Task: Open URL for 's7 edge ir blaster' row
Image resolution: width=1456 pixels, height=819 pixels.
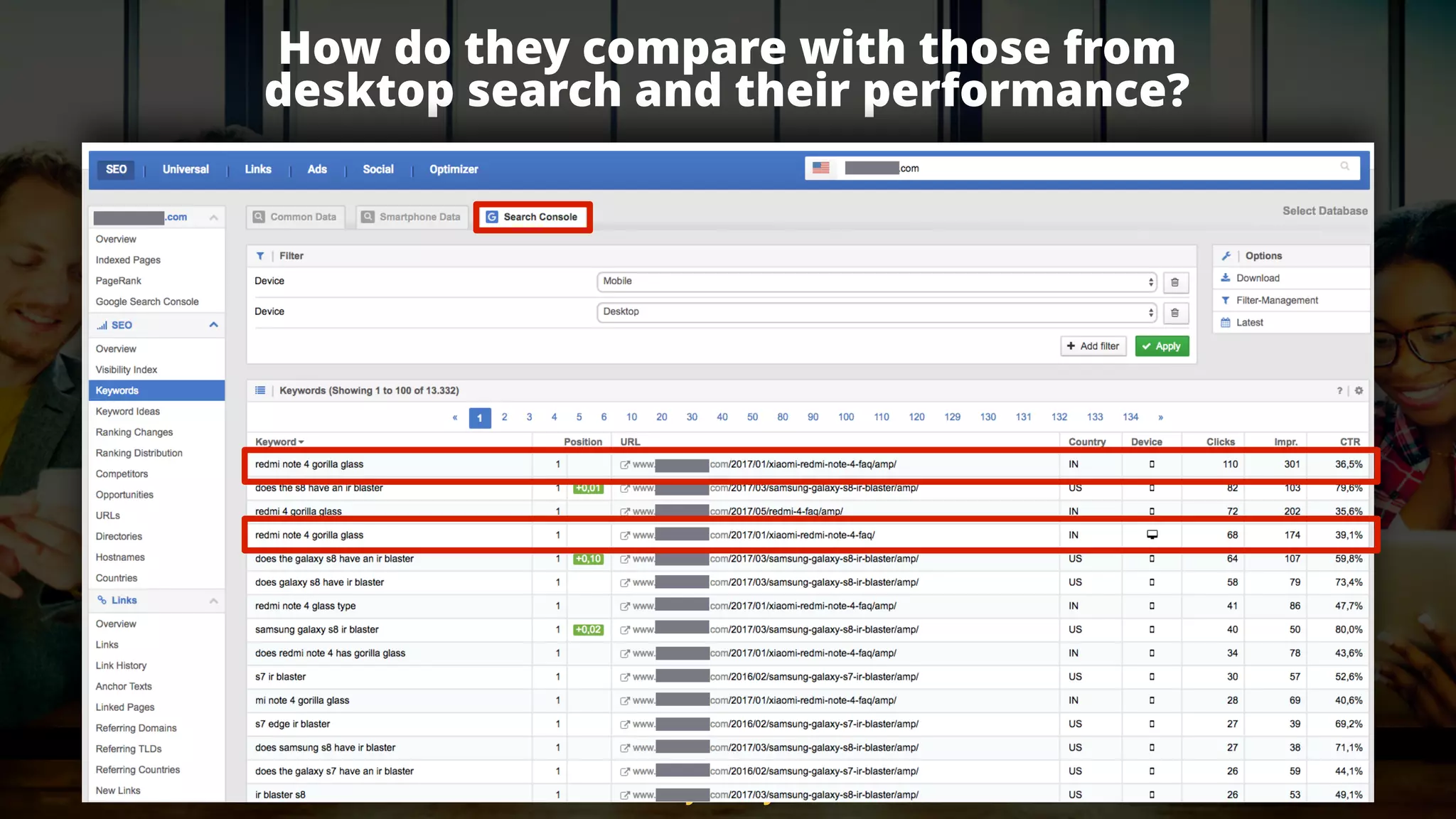Action: 776,724
